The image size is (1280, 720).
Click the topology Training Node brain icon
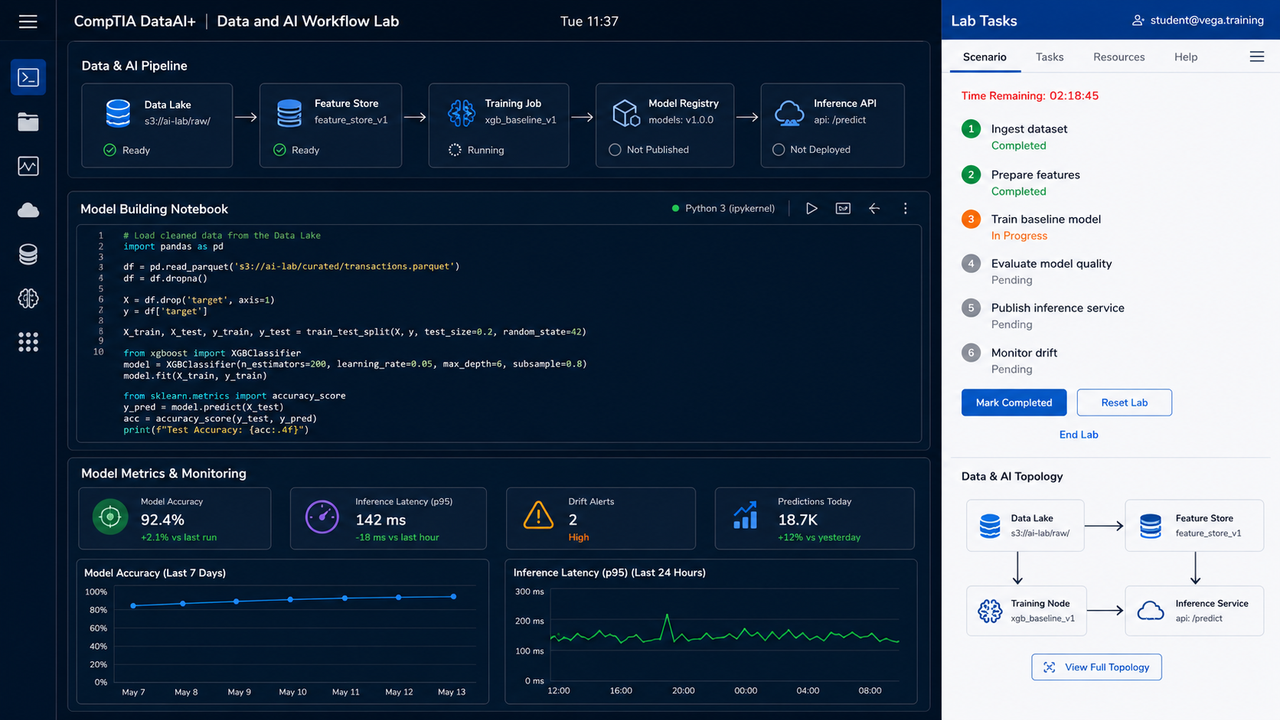click(990, 610)
